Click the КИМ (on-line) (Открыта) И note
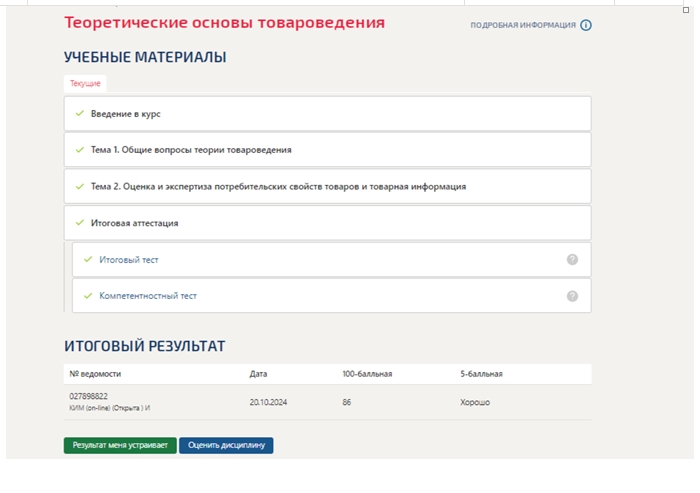 click(x=110, y=408)
